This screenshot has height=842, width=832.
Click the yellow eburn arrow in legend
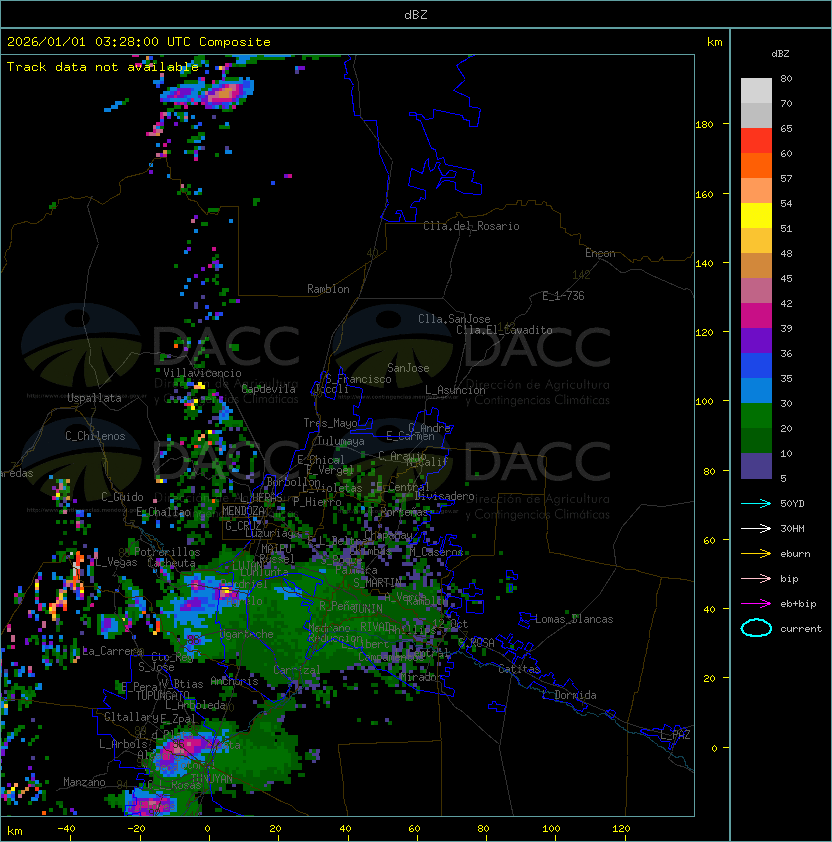coord(756,554)
